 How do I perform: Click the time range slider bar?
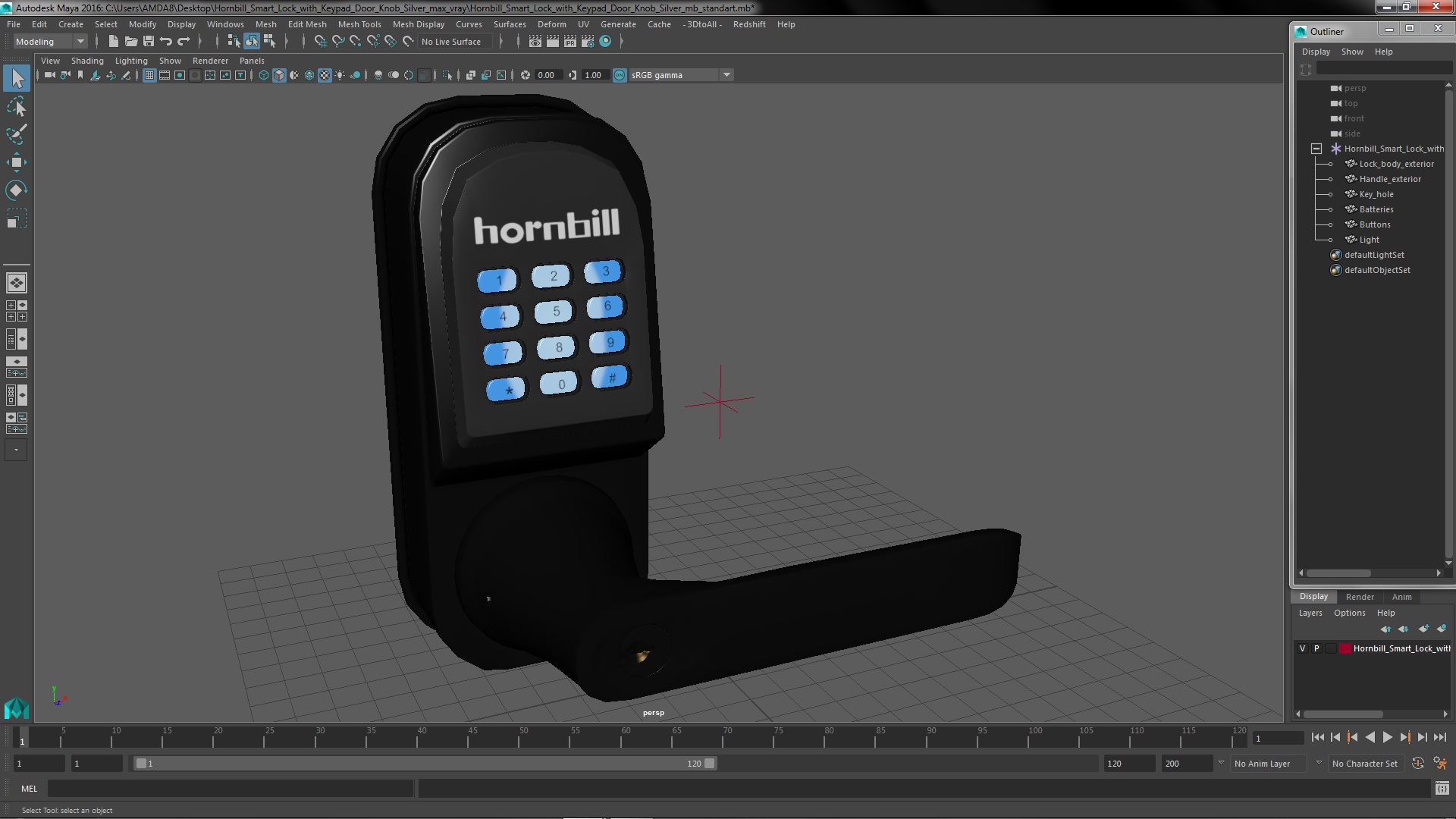[425, 764]
